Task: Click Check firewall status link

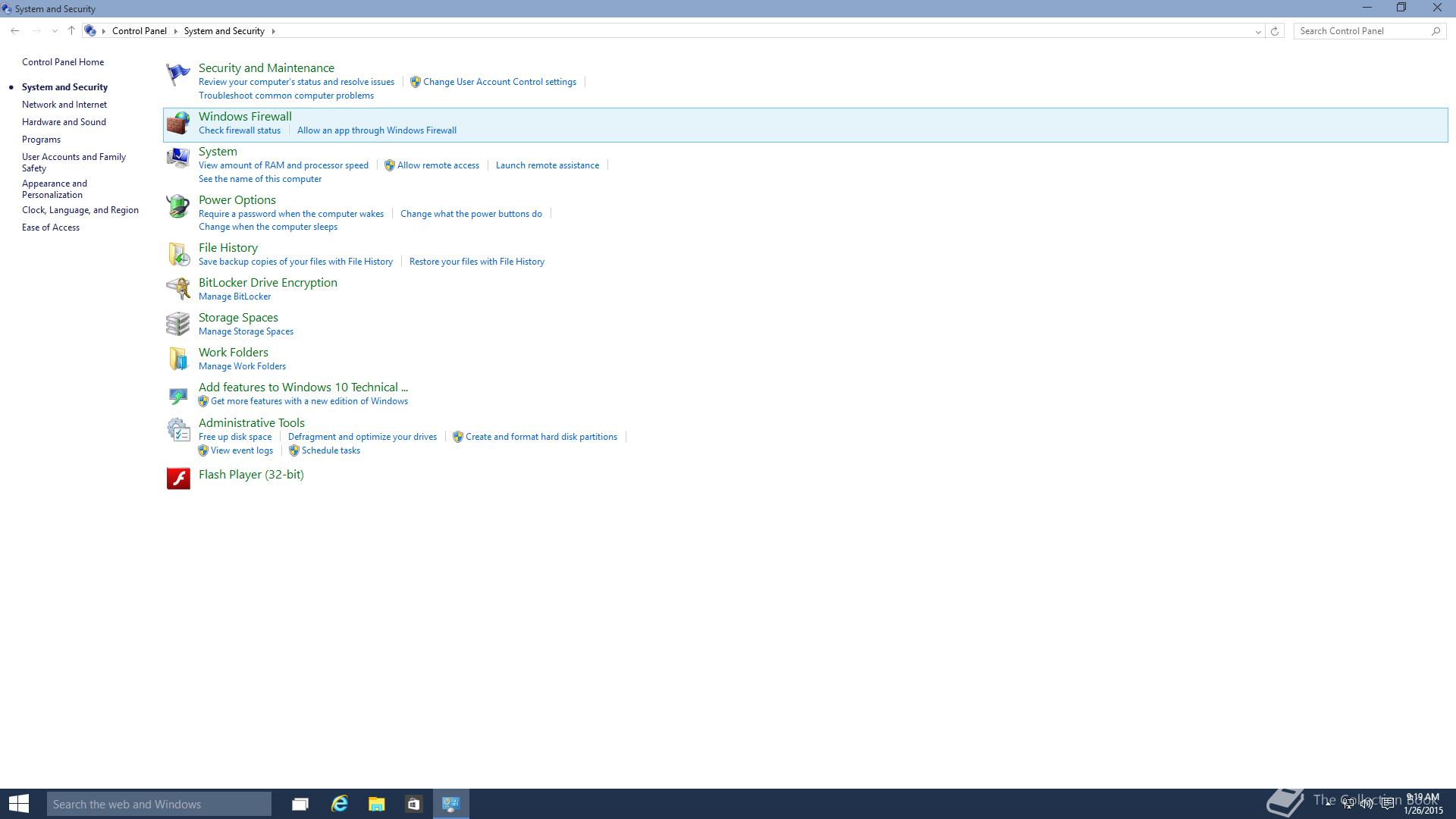Action: (x=240, y=130)
